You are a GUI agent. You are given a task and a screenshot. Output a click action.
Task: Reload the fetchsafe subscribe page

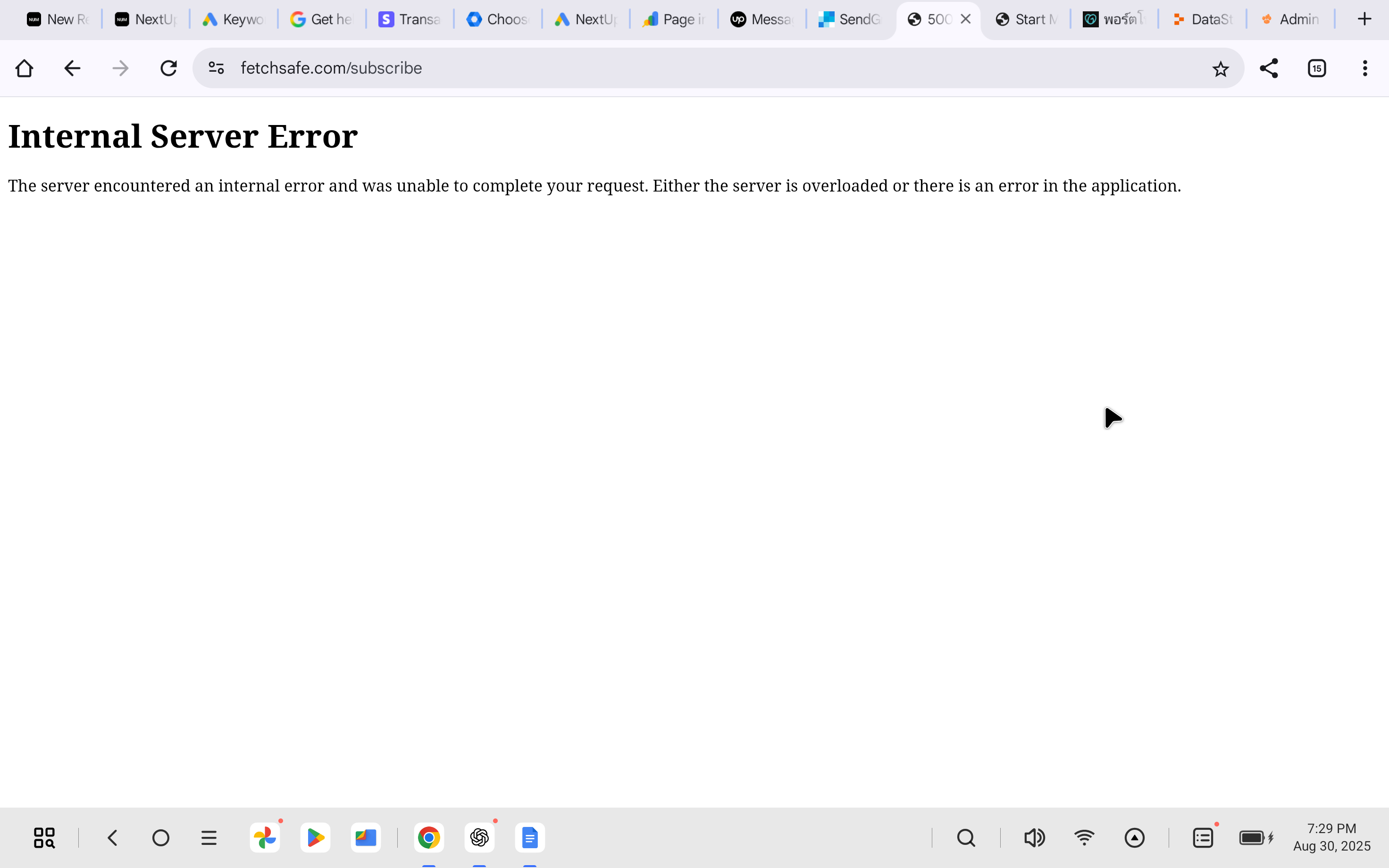(168, 68)
